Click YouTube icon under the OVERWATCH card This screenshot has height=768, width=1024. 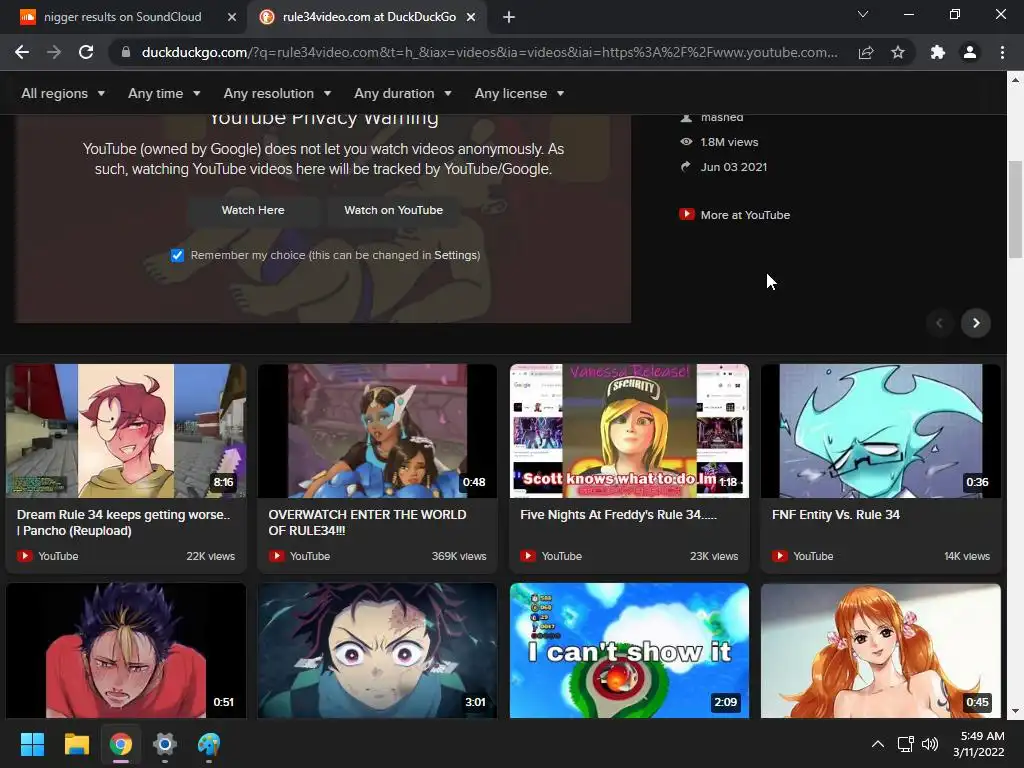click(276, 556)
